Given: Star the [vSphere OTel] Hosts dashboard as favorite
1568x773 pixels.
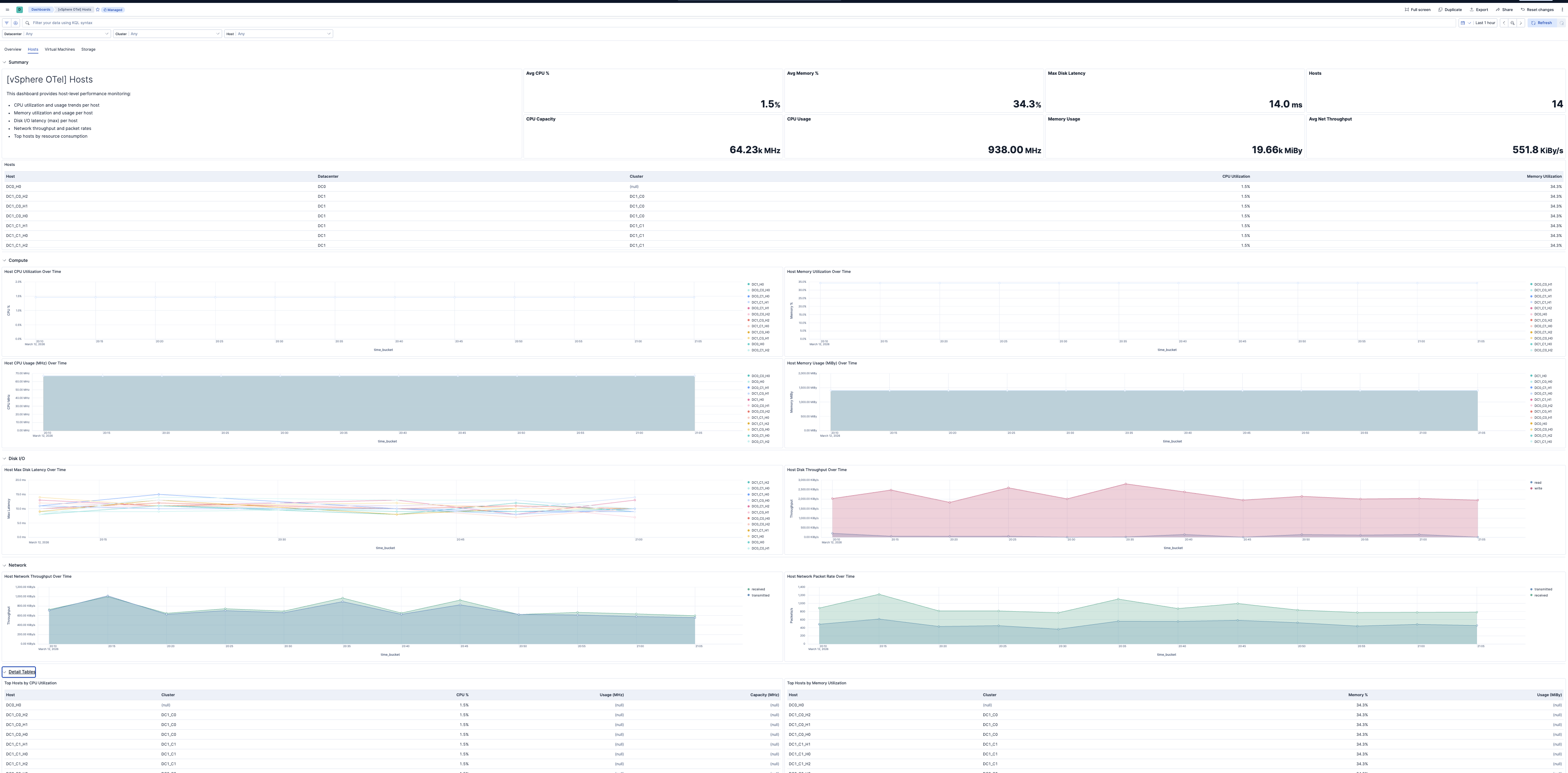Looking at the screenshot, I should point(98,9).
